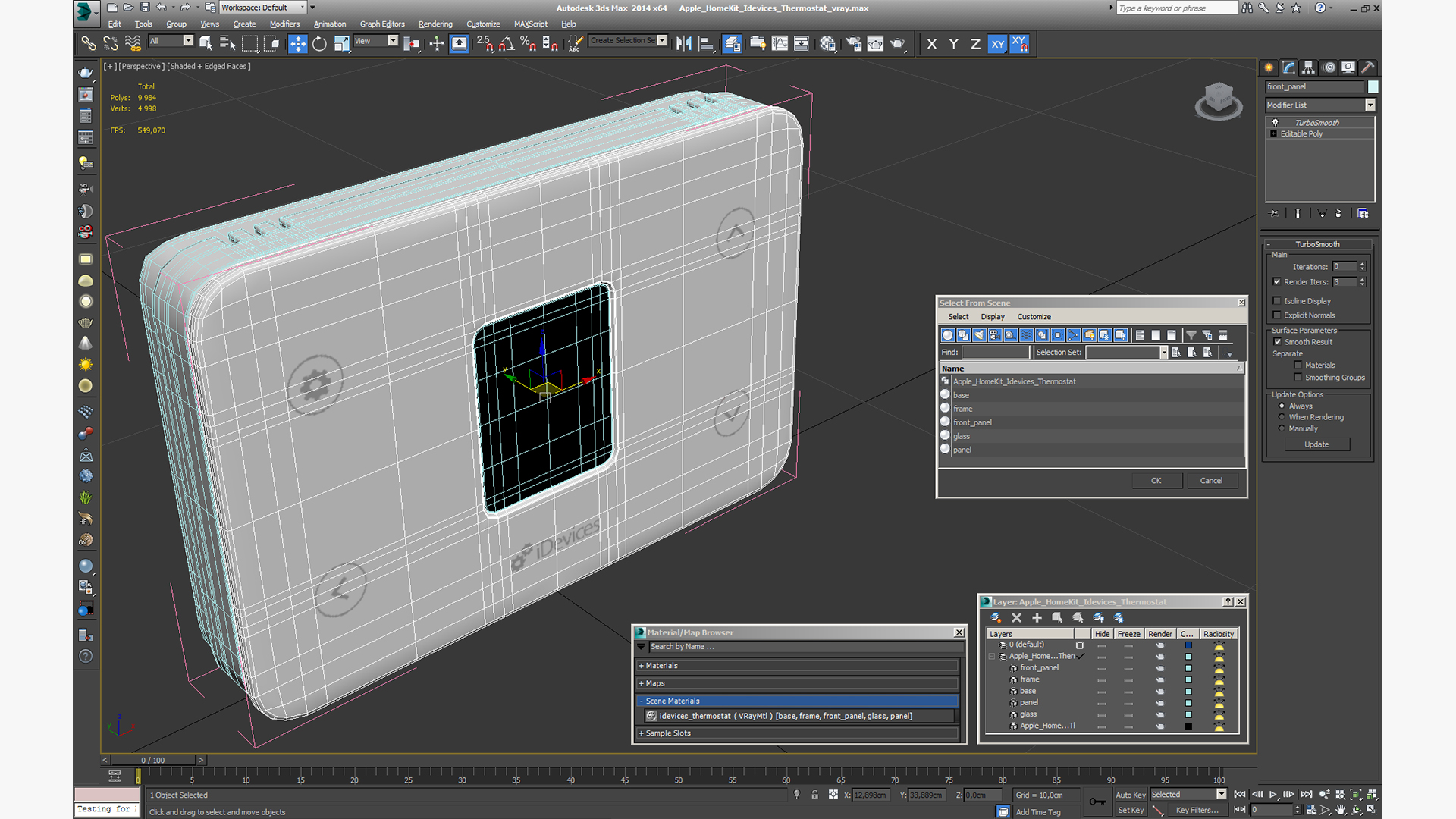Toggle the Auto Key button
Screen dimensions: 1456x819
tap(1130, 795)
